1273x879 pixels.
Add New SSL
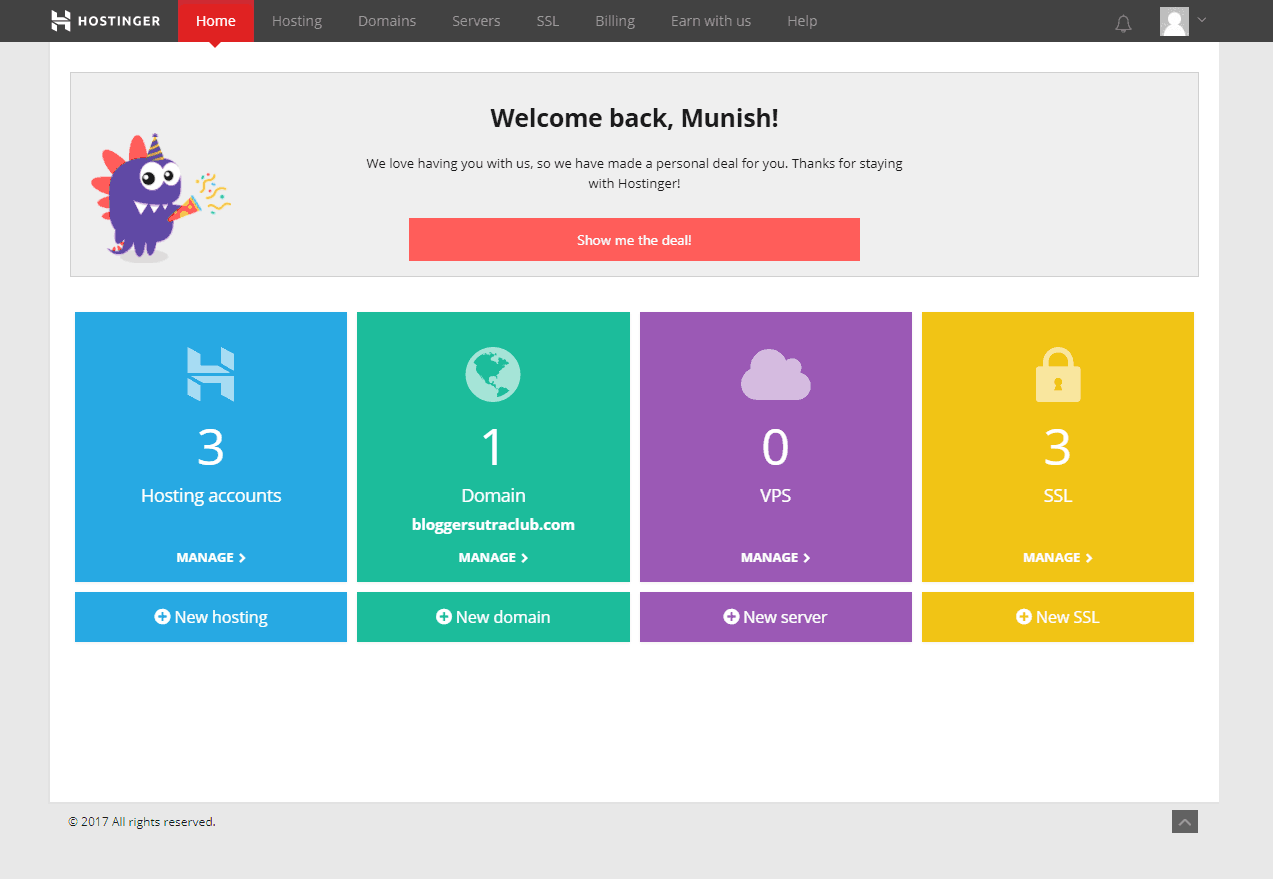(1058, 617)
